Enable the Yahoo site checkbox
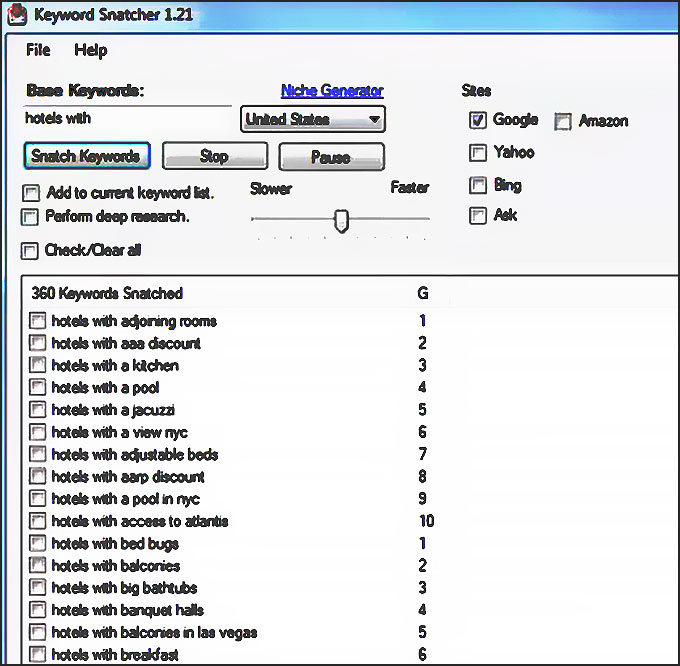Viewport: 680px width, 666px height. [477, 153]
